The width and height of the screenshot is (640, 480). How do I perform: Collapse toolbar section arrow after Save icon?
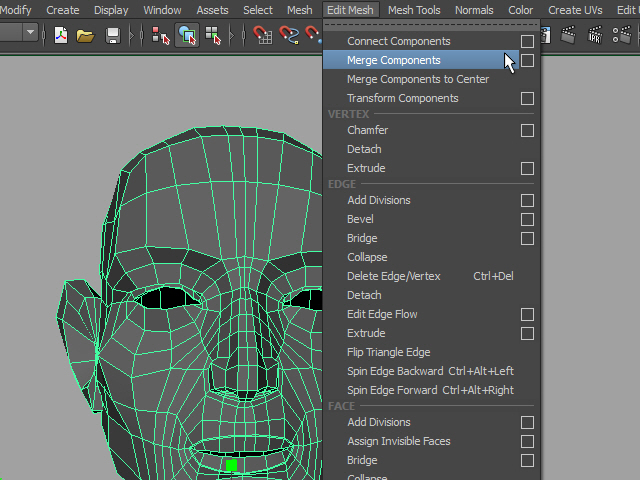coord(131,35)
